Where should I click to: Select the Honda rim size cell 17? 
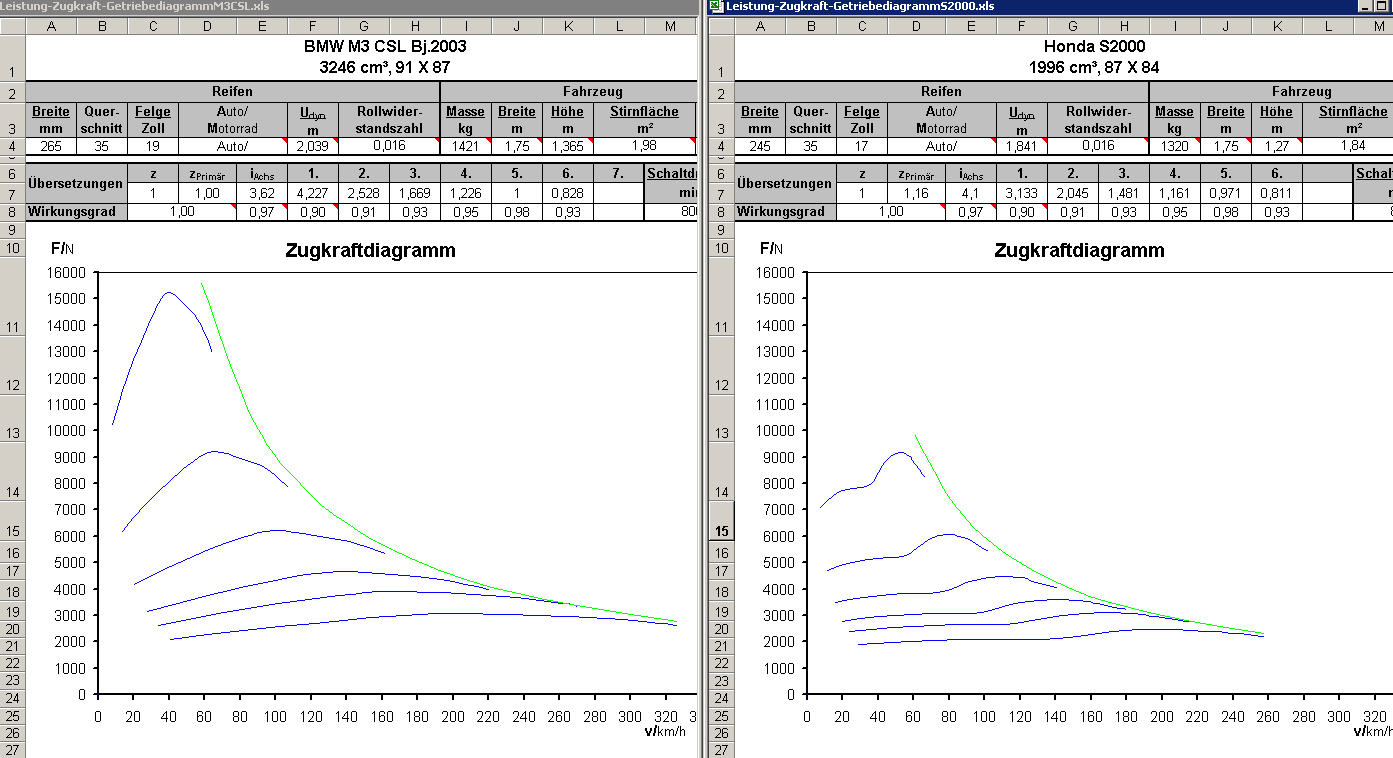pos(862,146)
